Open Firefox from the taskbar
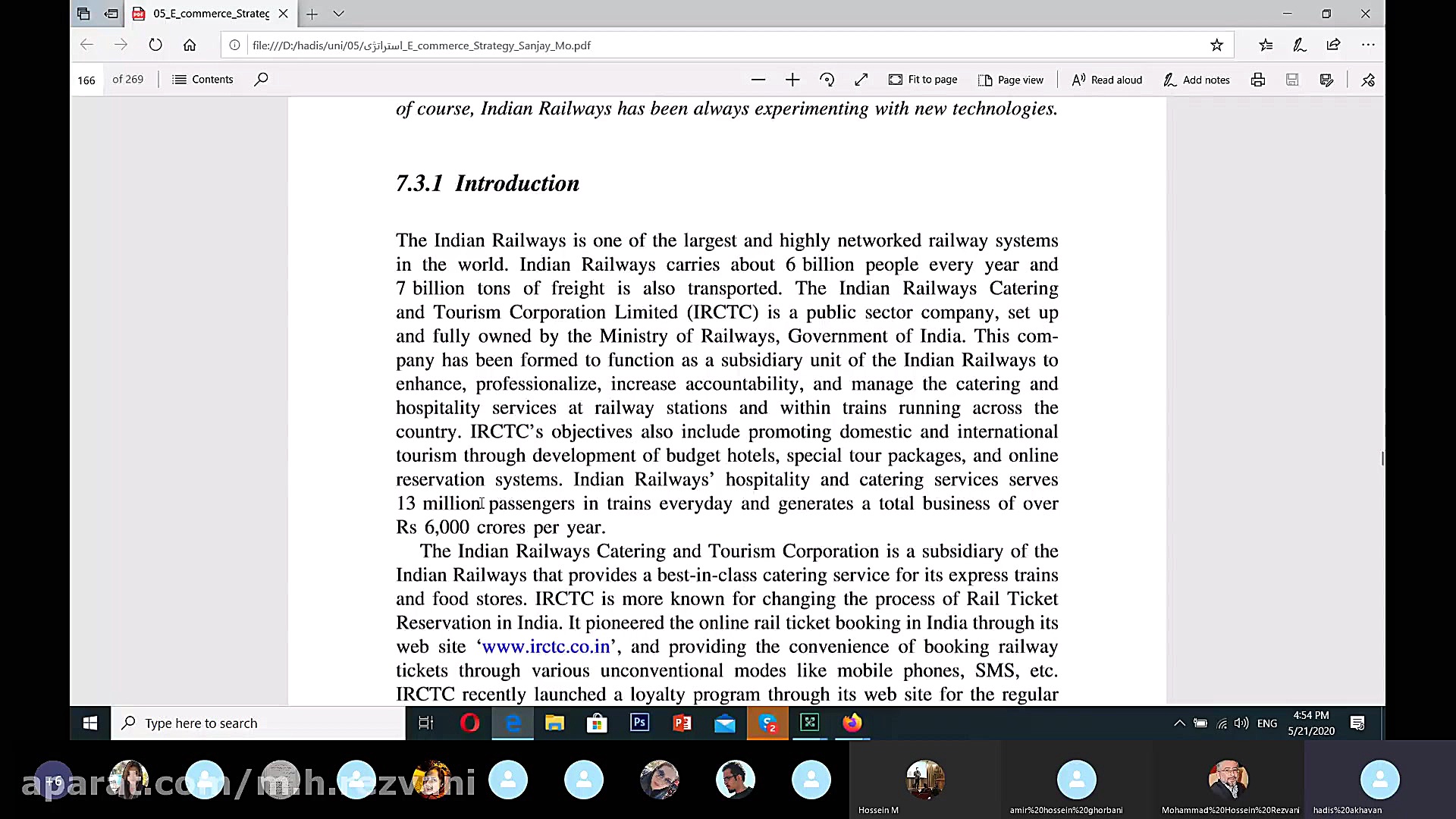Image resolution: width=1456 pixels, height=819 pixels. click(852, 723)
